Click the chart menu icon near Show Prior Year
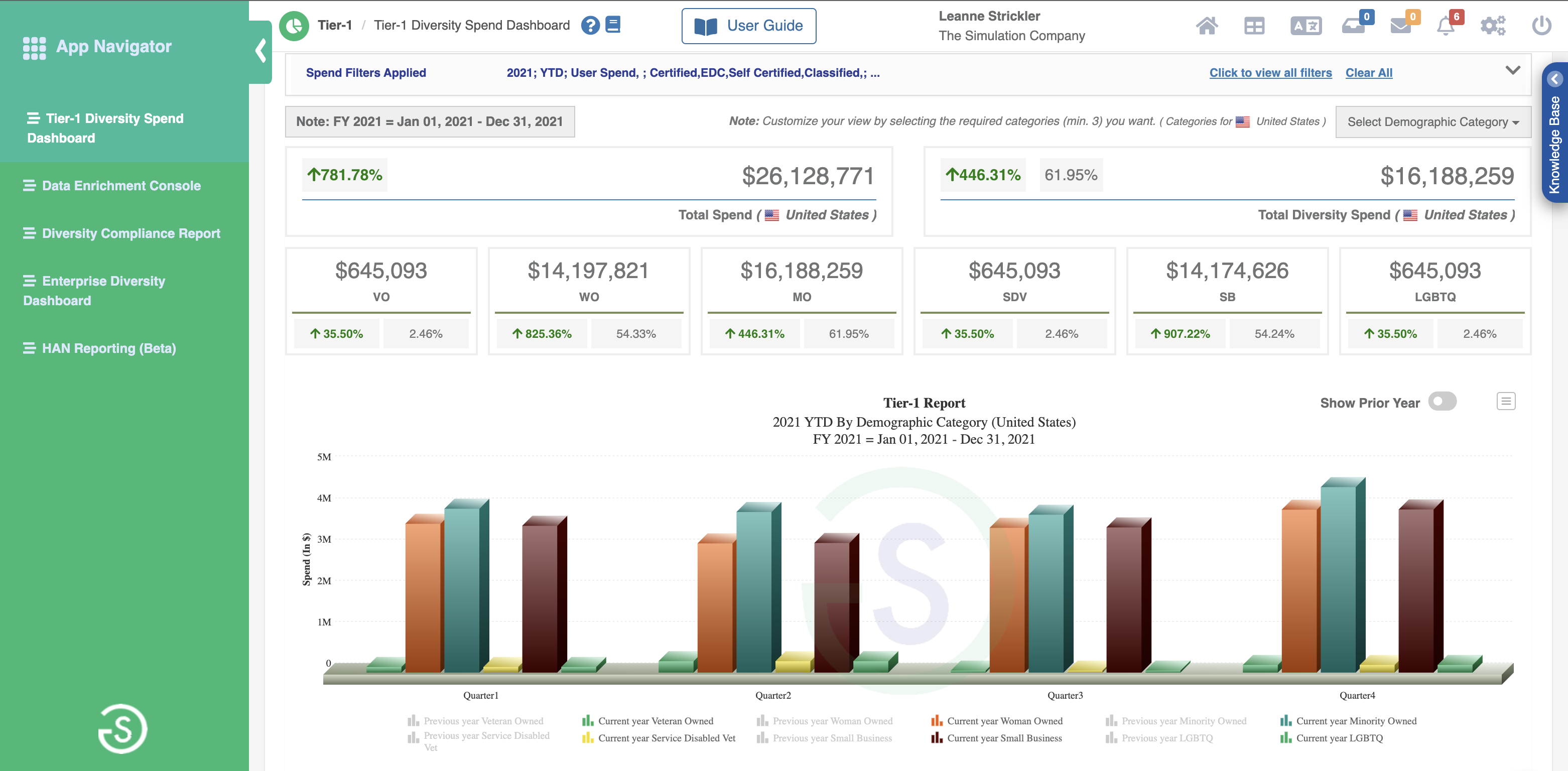 pos(1505,401)
